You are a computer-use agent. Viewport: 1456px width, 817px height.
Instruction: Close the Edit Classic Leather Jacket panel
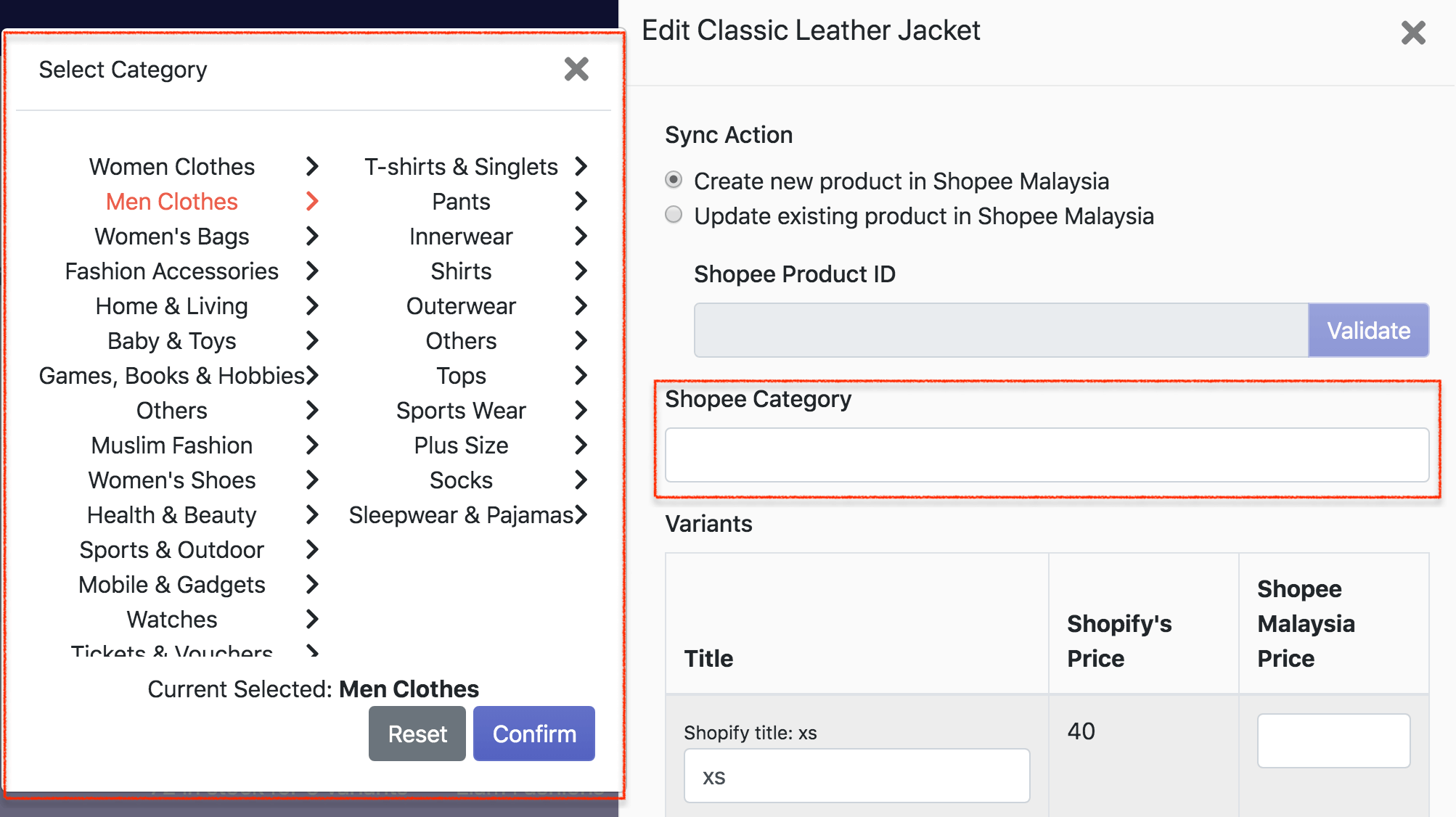pos(1413,33)
